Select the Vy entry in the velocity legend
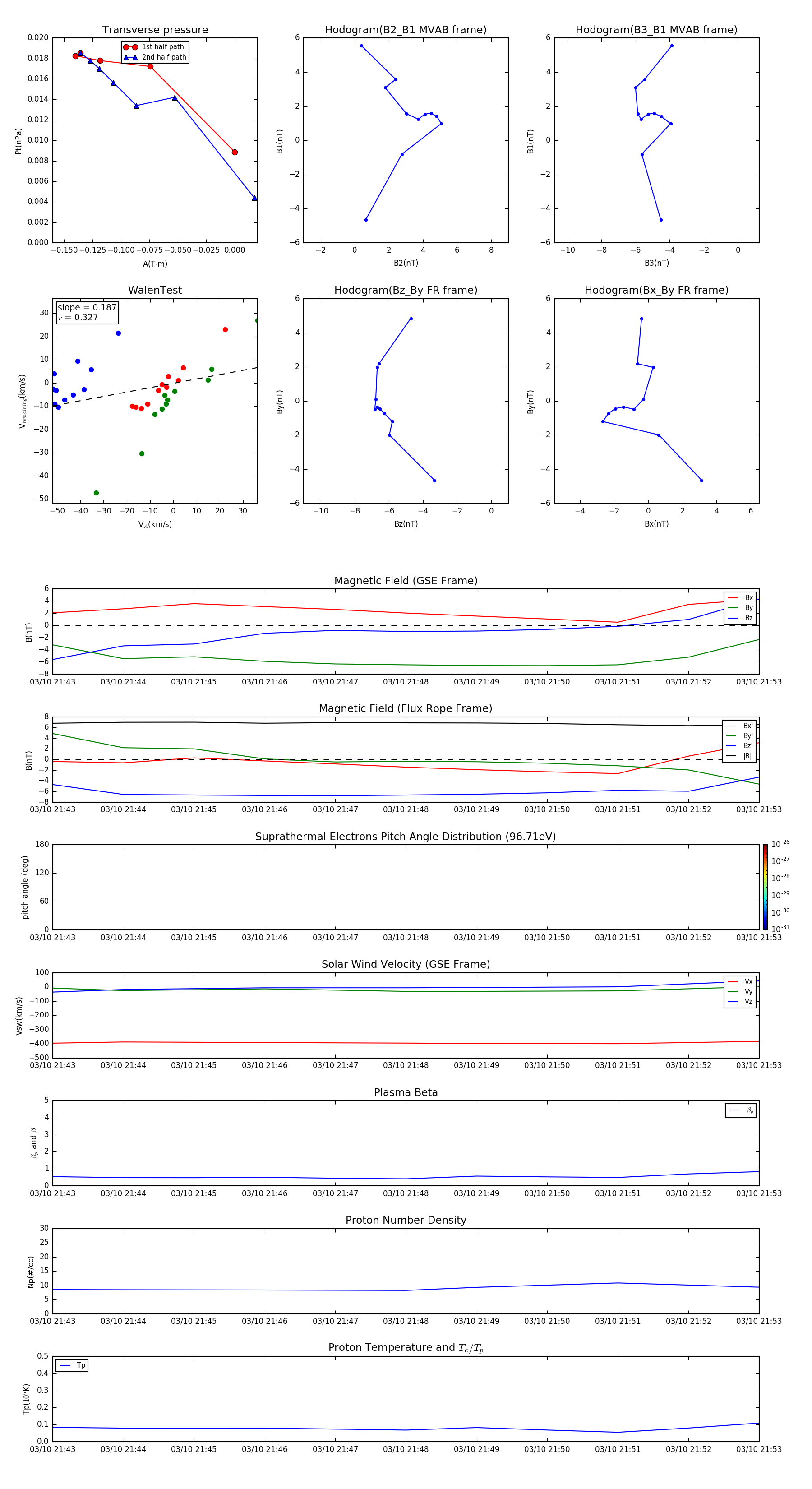This screenshot has width=812, height=1489. pyautogui.click(x=740, y=992)
